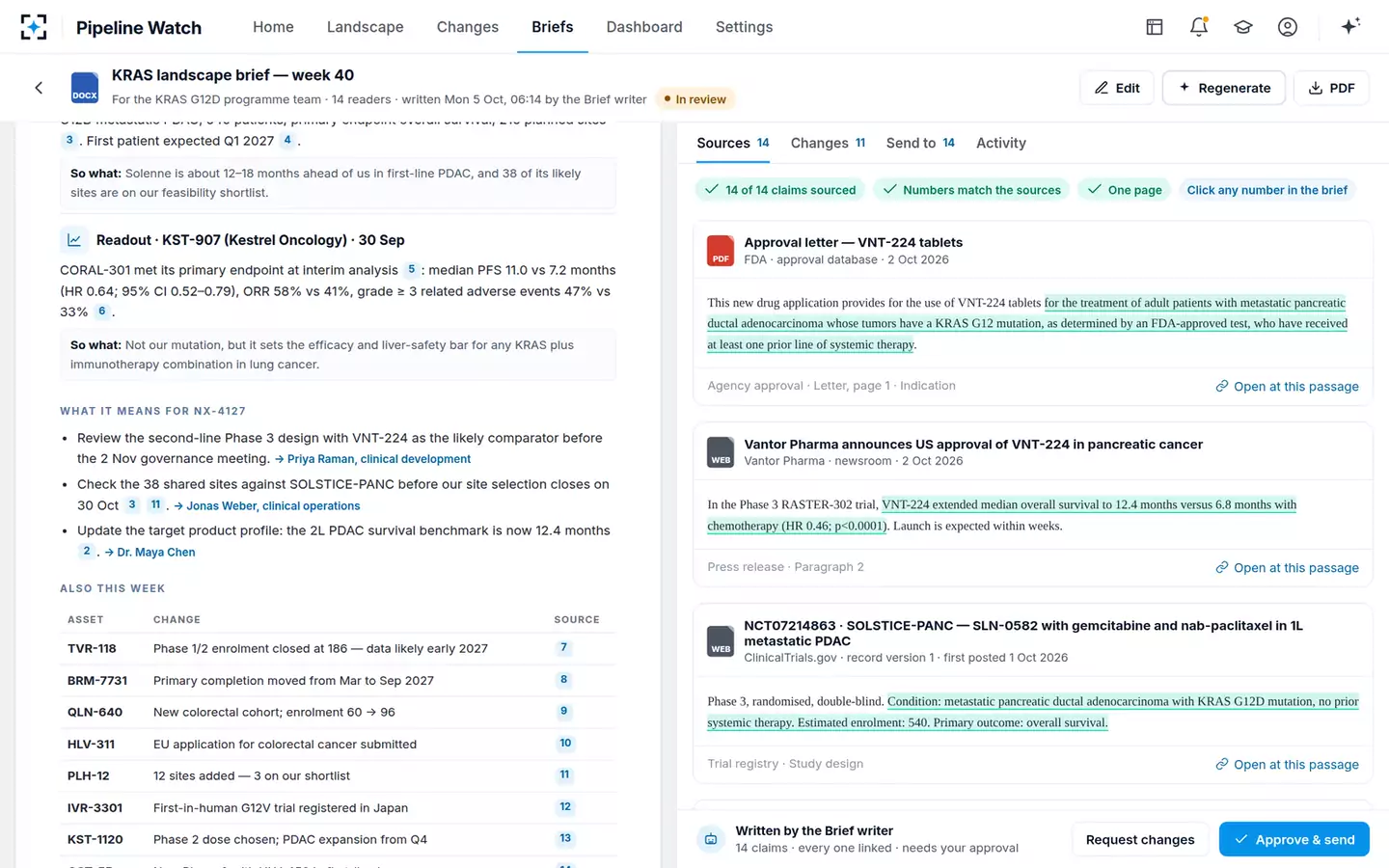This screenshot has height=868, width=1389.
Task: Click the DOCX file icon of the brief
Action: click(85, 88)
